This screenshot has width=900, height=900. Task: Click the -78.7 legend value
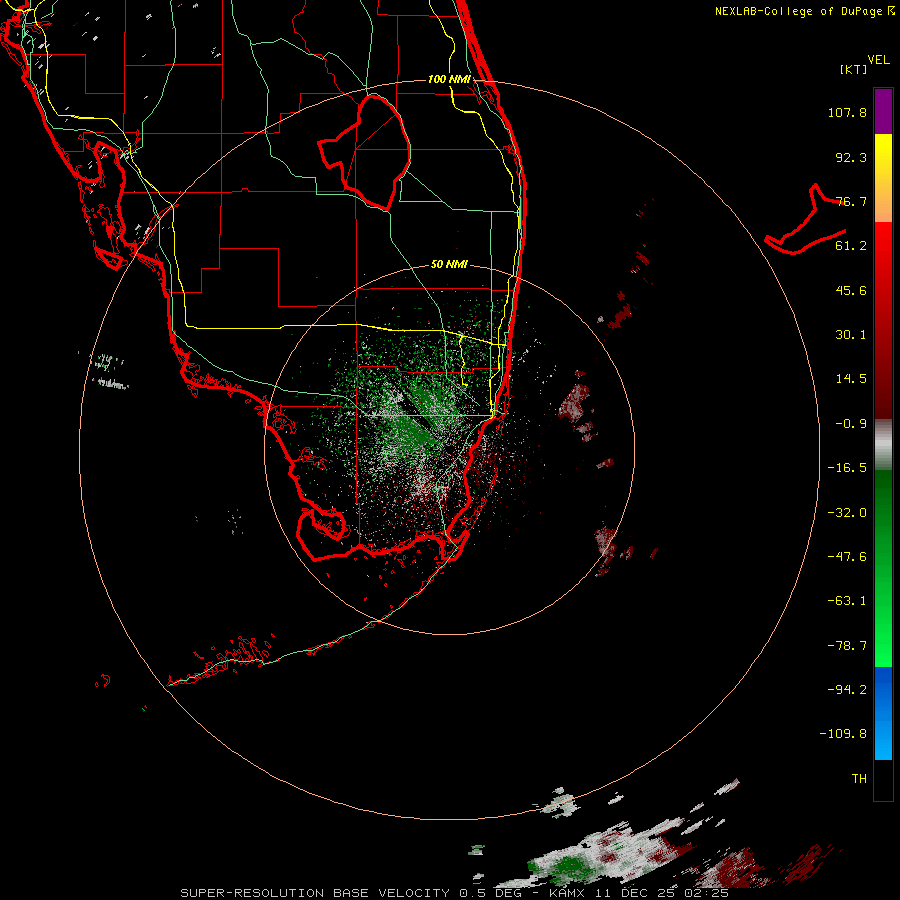pyautogui.click(x=847, y=646)
